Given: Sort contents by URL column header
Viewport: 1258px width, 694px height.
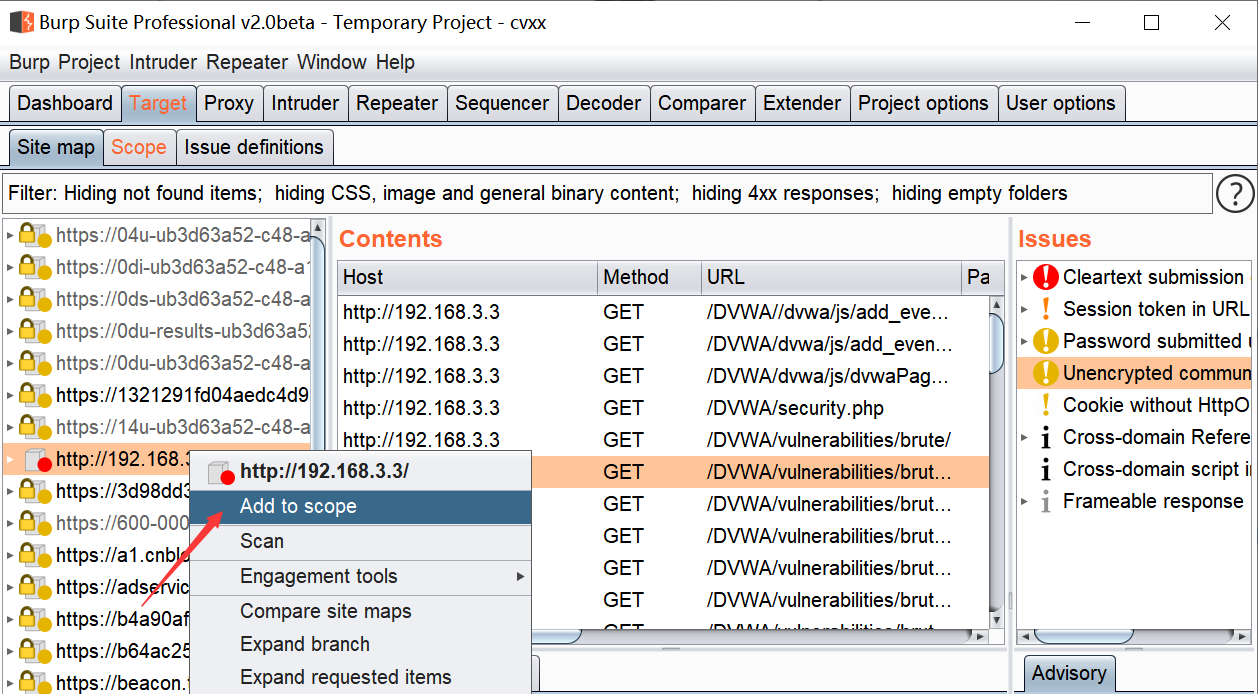Looking at the screenshot, I should tap(831, 277).
